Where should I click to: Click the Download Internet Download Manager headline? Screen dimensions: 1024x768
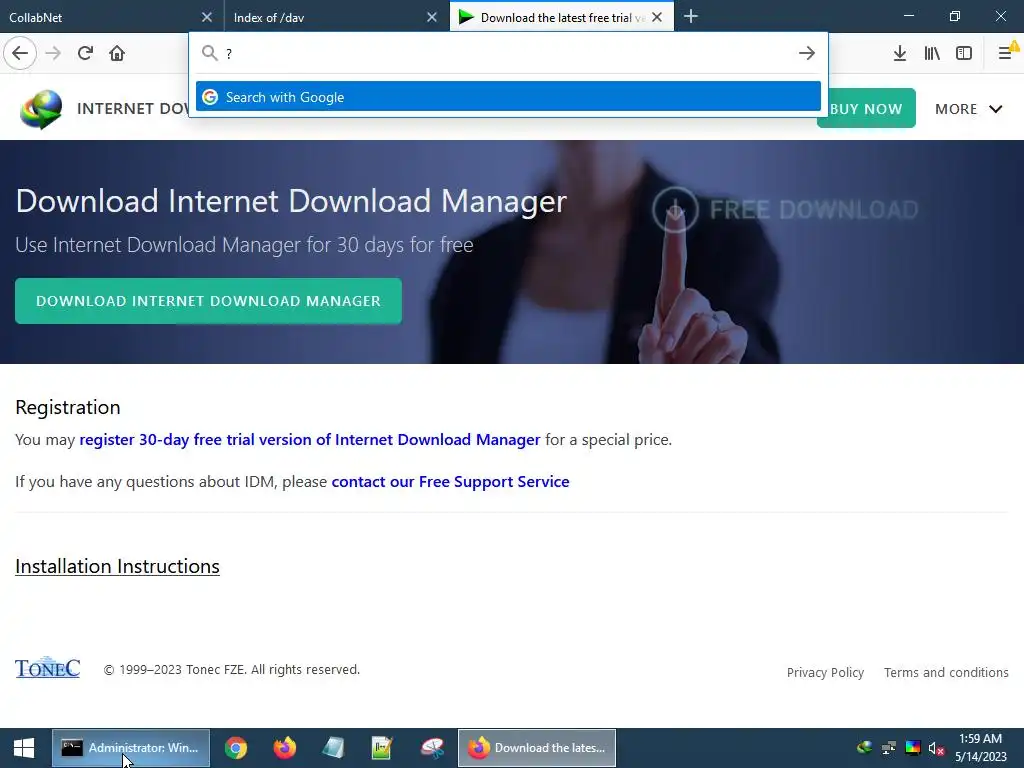click(291, 201)
